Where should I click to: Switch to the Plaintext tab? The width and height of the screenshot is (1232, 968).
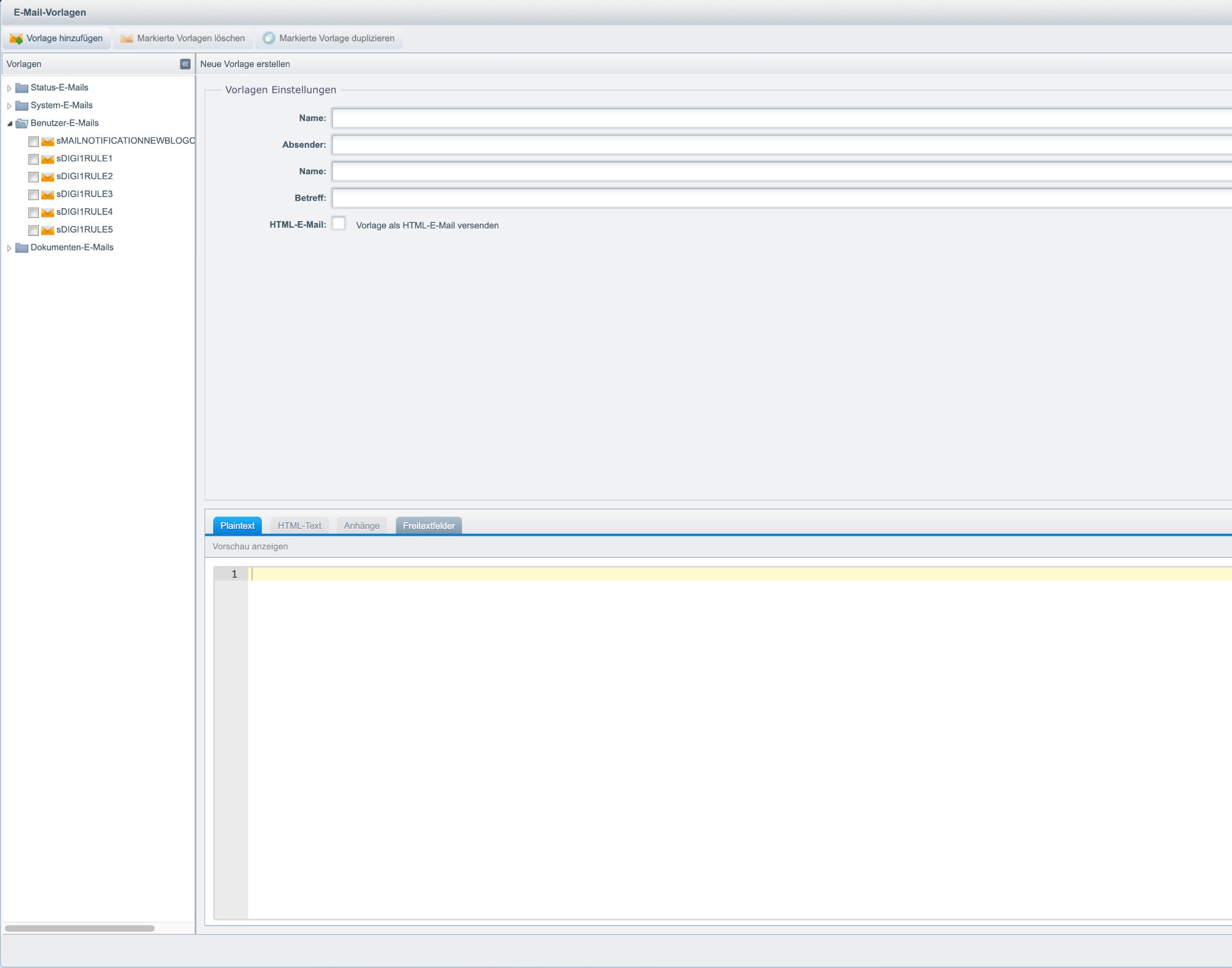tap(237, 525)
